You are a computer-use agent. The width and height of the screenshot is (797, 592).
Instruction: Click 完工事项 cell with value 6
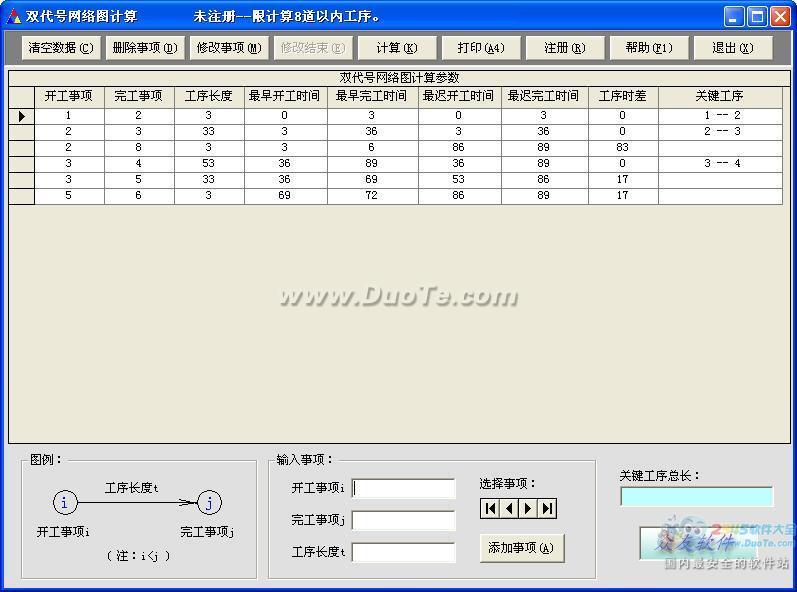(x=139, y=196)
